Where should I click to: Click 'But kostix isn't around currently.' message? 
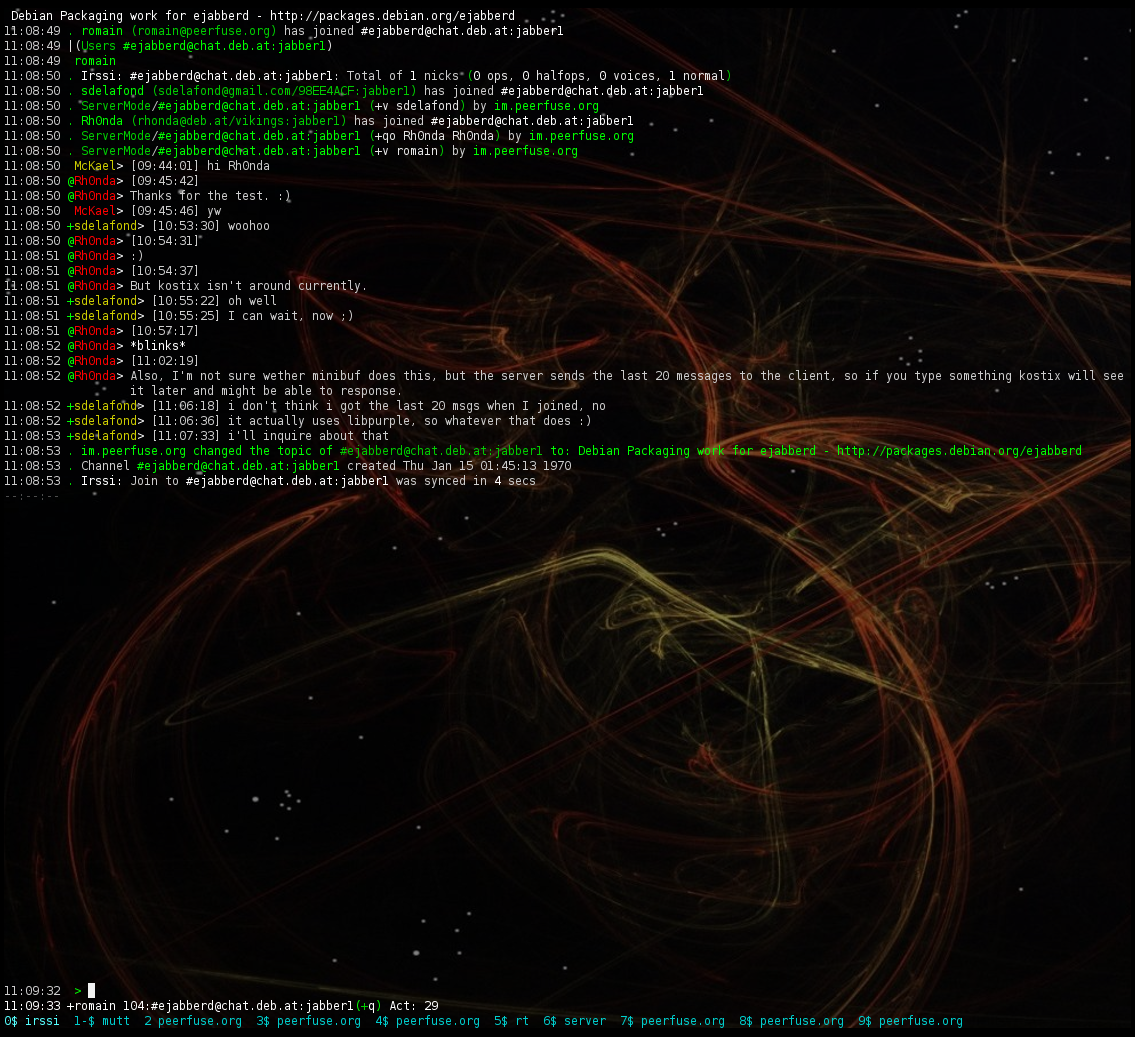click(x=248, y=285)
